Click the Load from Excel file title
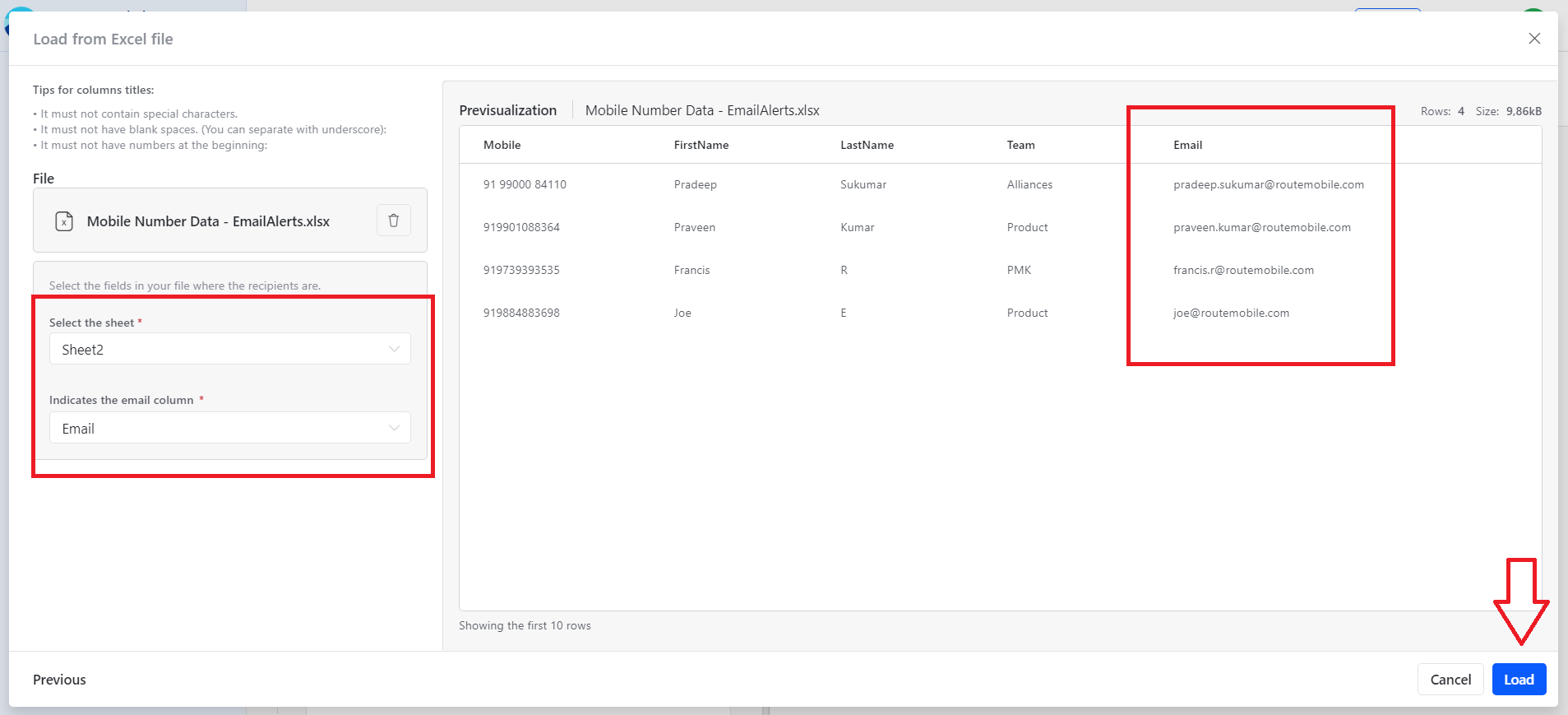The width and height of the screenshot is (1568, 715). click(103, 39)
